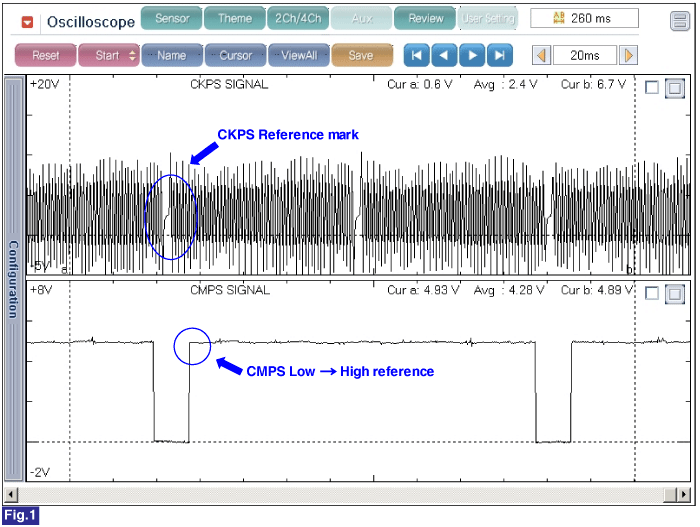The image size is (700, 527).
Task: Click the Save button
Action: pos(362,55)
